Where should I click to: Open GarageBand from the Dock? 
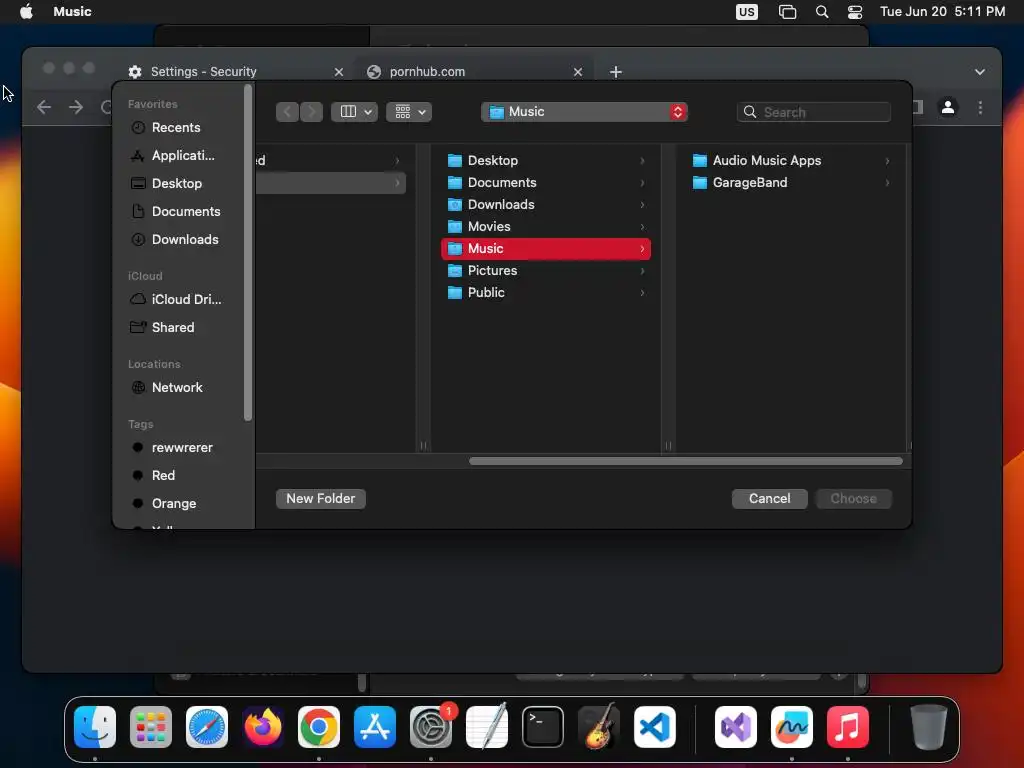[x=599, y=727]
